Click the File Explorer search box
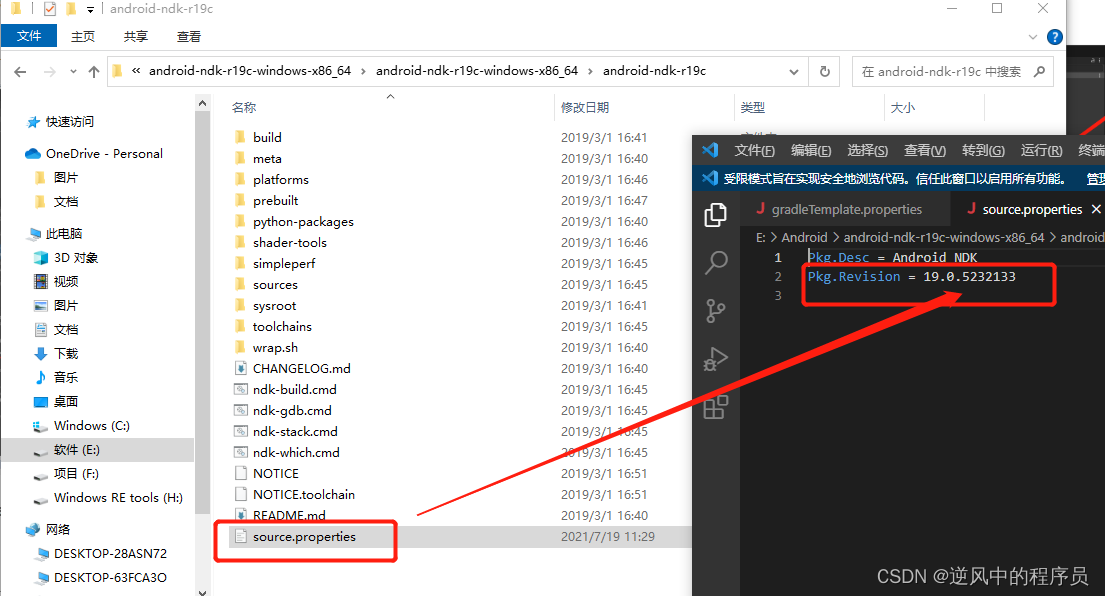The height and width of the screenshot is (596, 1105). [x=950, y=71]
